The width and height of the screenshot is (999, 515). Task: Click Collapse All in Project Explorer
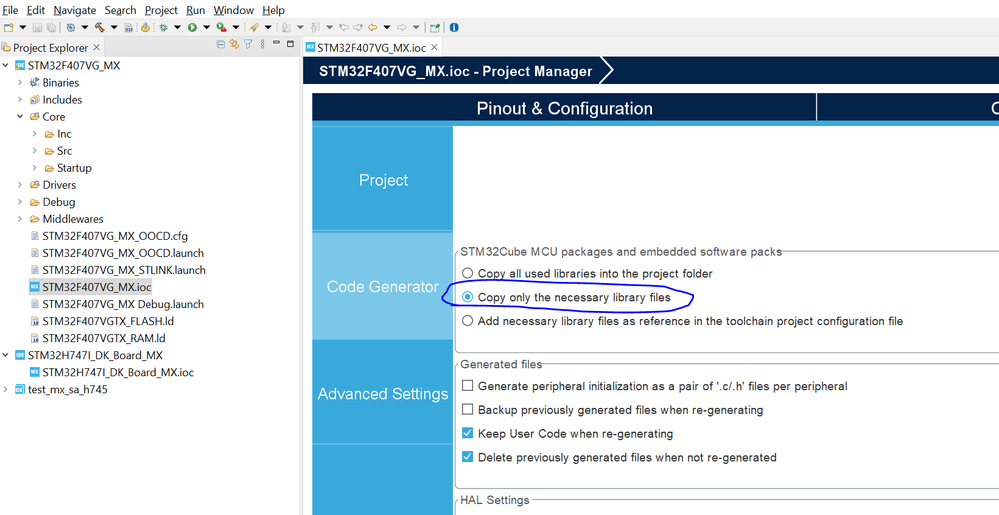pyautogui.click(x=220, y=44)
